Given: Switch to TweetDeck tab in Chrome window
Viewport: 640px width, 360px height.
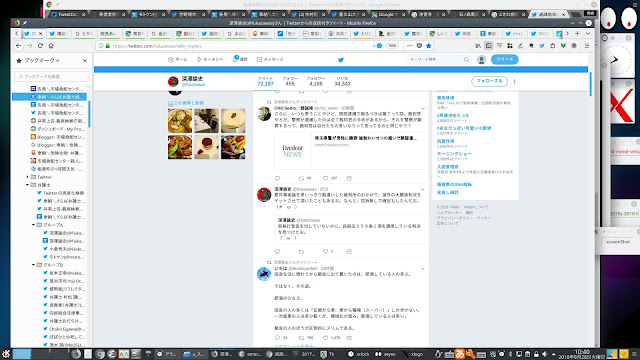Looking at the screenshot, I should pos(67,14).
